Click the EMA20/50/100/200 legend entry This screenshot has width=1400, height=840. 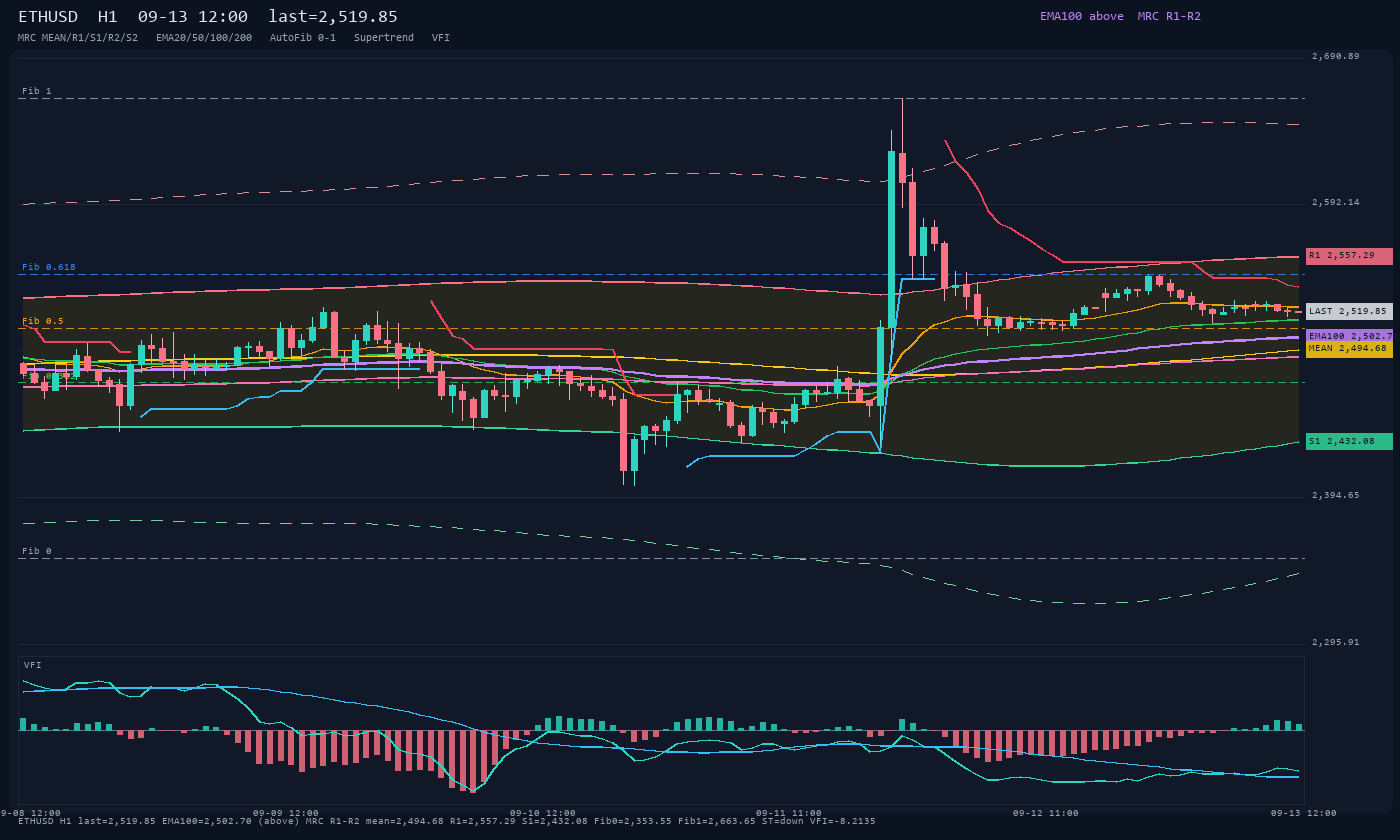point(204,38)
